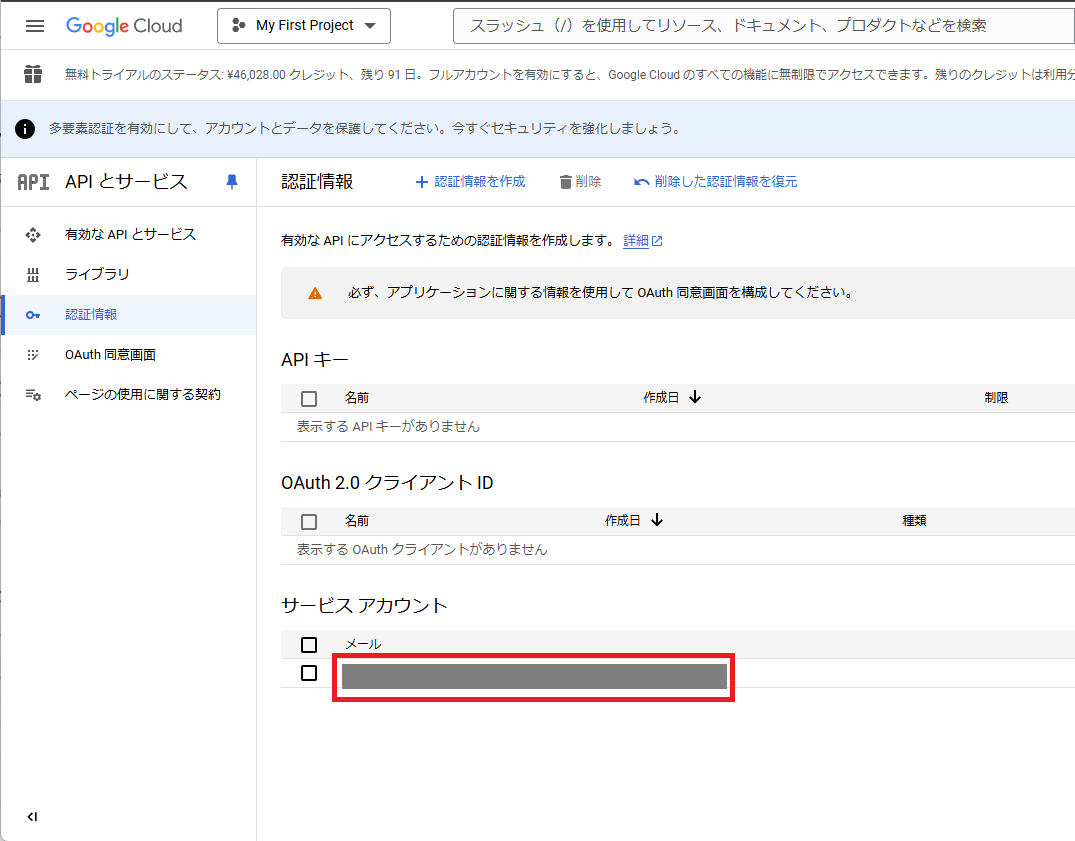Click the OAuth consent screen dots icon
The image size is (1075, 841).
[32, 355]
